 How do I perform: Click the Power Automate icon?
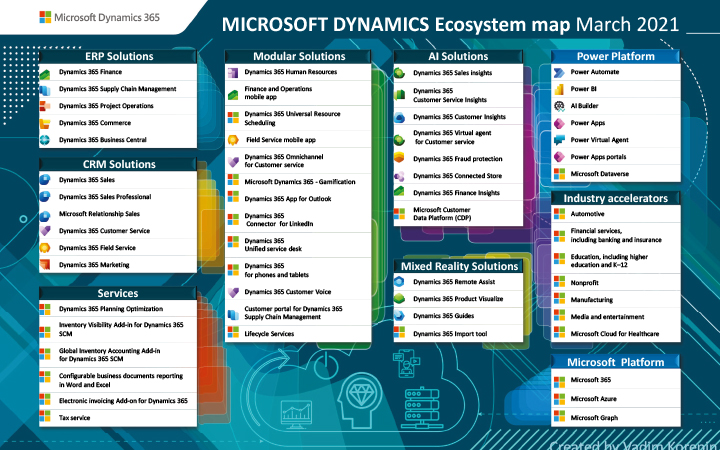pyautogui.click(x=559, y=73)
